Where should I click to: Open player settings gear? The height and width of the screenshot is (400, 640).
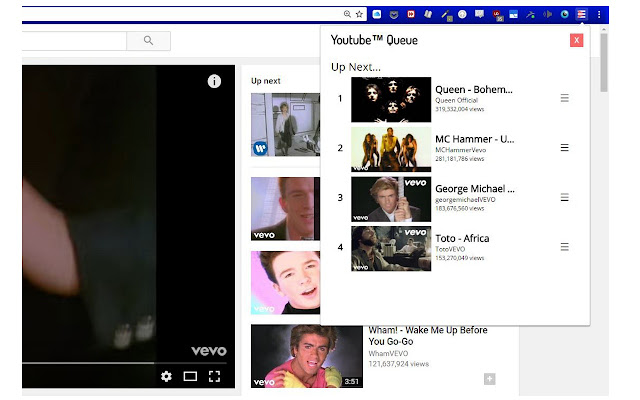pos(166,376)
